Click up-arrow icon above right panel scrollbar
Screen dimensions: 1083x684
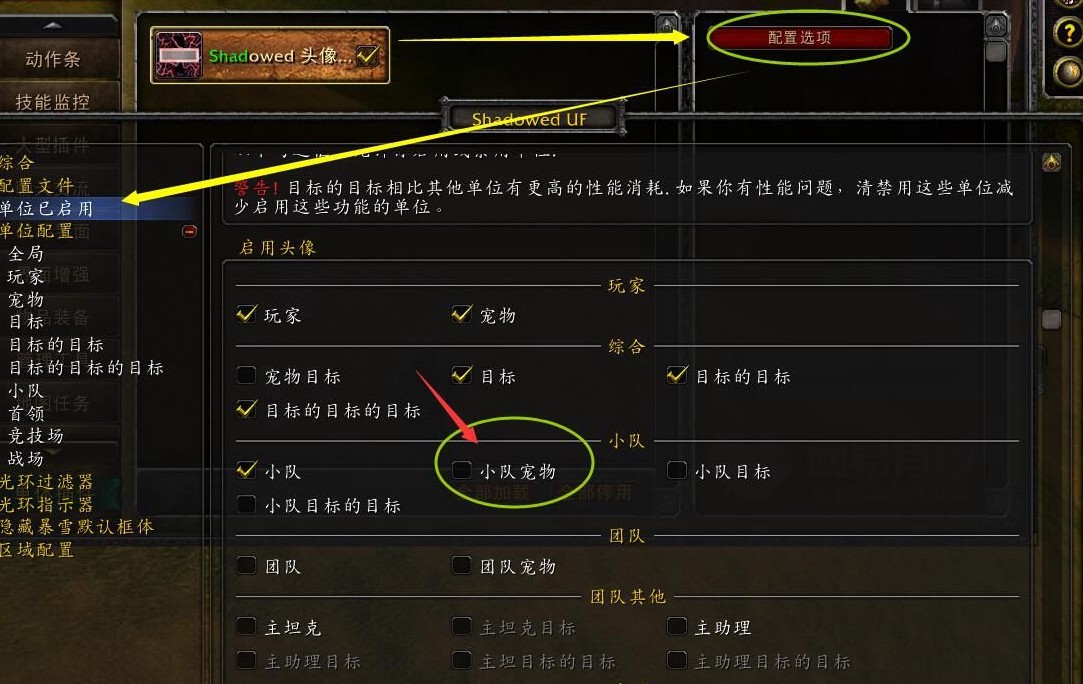(x=996, y=27)
